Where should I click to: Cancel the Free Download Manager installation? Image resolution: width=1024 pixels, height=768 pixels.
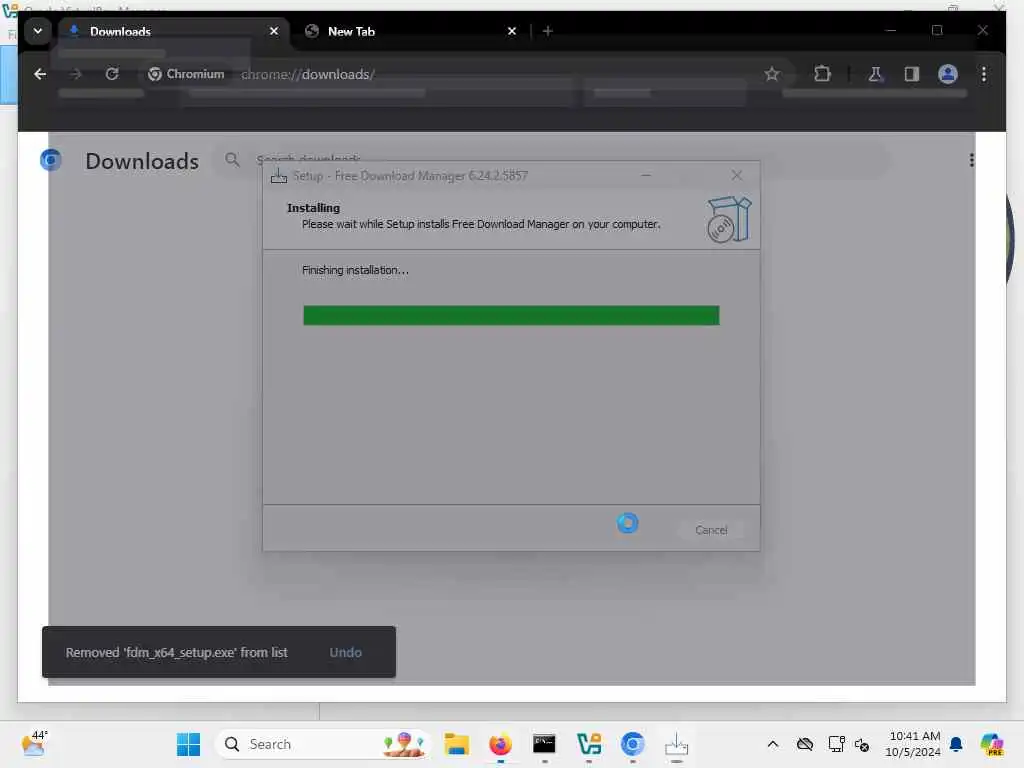tap(711, 530)
